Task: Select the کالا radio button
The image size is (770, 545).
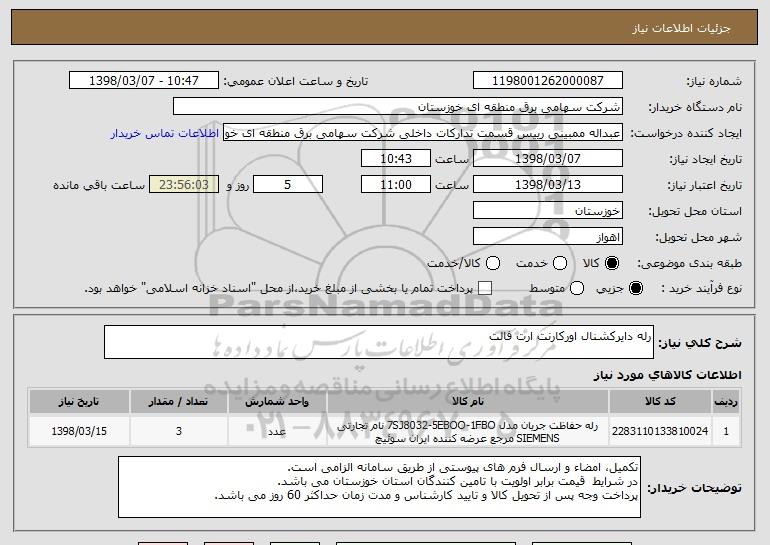Action: click(x=612, y=264)
